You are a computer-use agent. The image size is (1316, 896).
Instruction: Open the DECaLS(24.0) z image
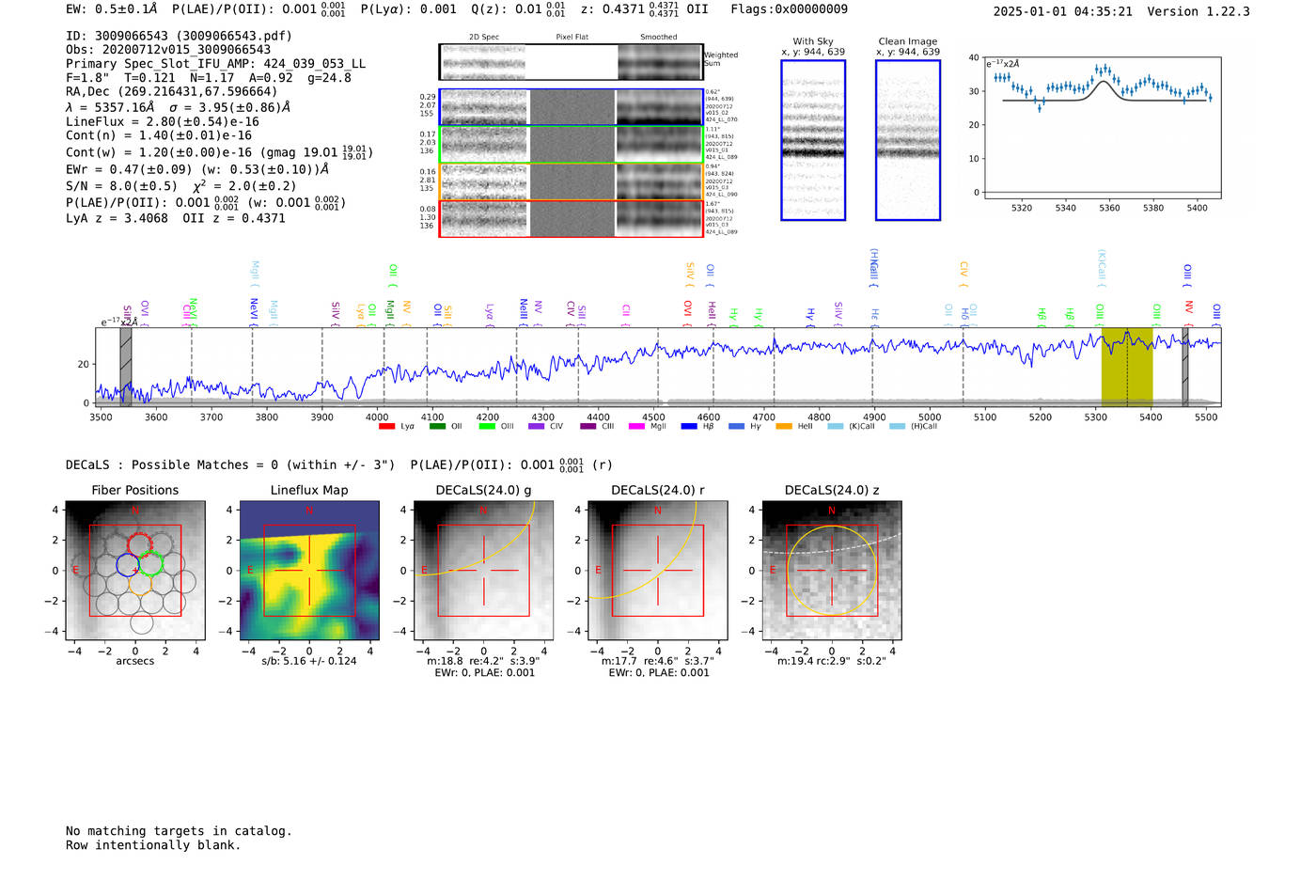[831, 571]
